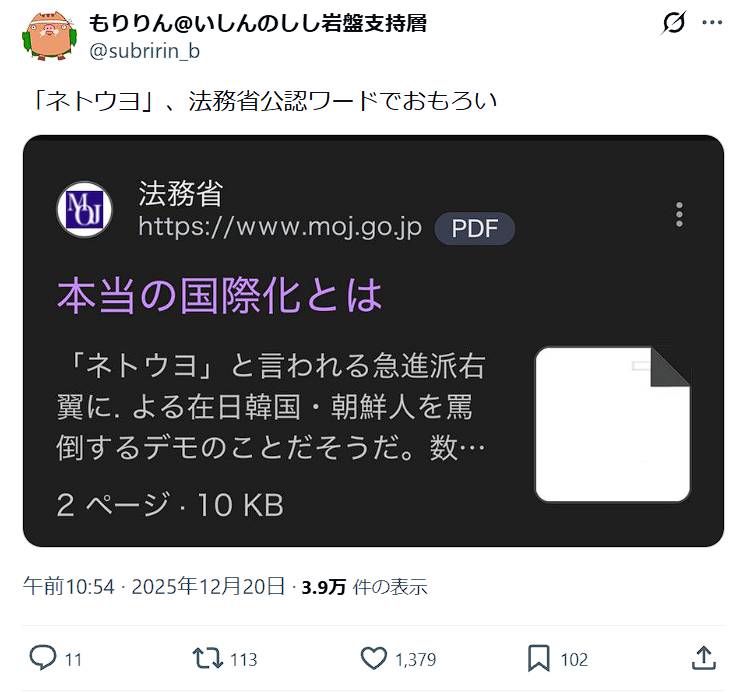Like the post with the heart icon

tap(373, 659)
